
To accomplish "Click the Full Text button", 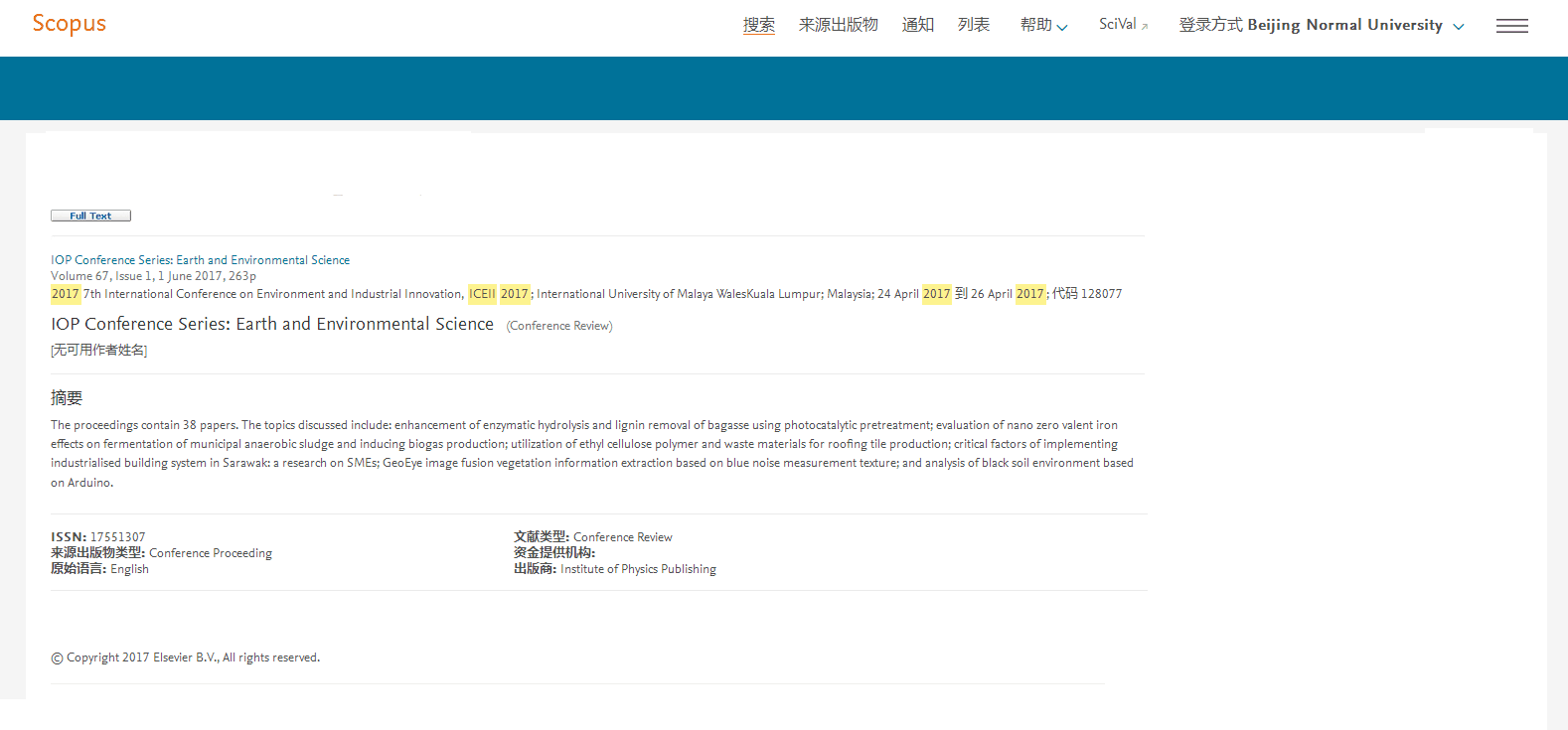I will 90,216.
